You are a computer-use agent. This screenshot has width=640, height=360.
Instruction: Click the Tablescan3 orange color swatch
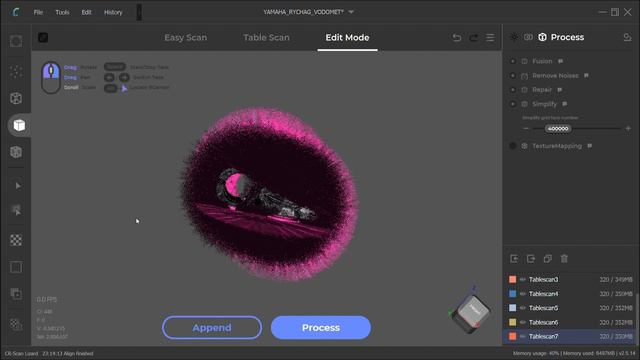tap(513, 280)
